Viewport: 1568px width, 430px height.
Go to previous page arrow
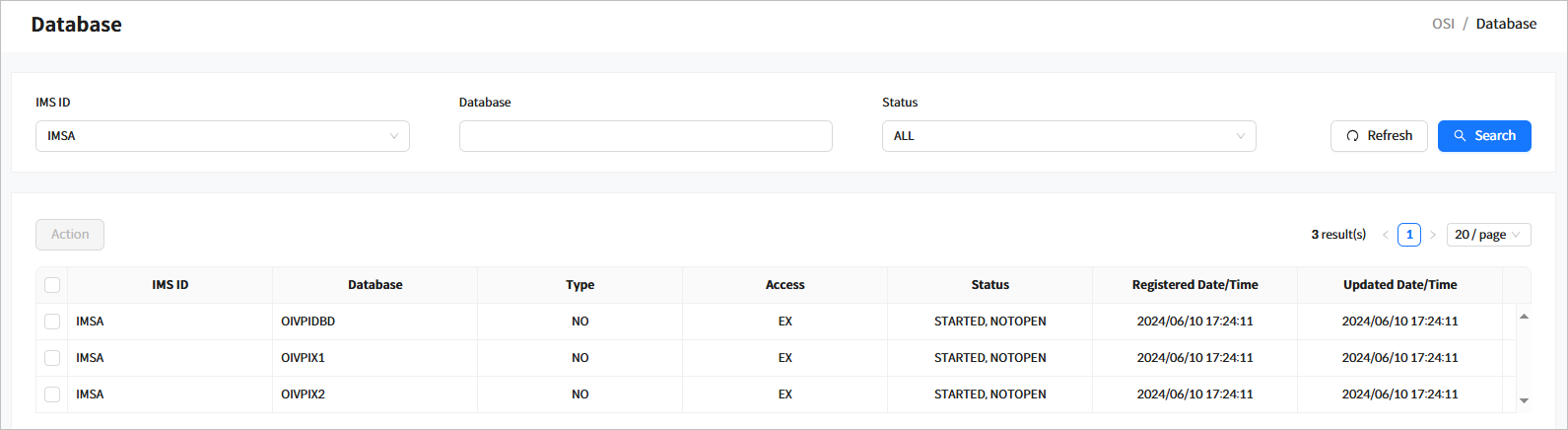[1385, 235]
